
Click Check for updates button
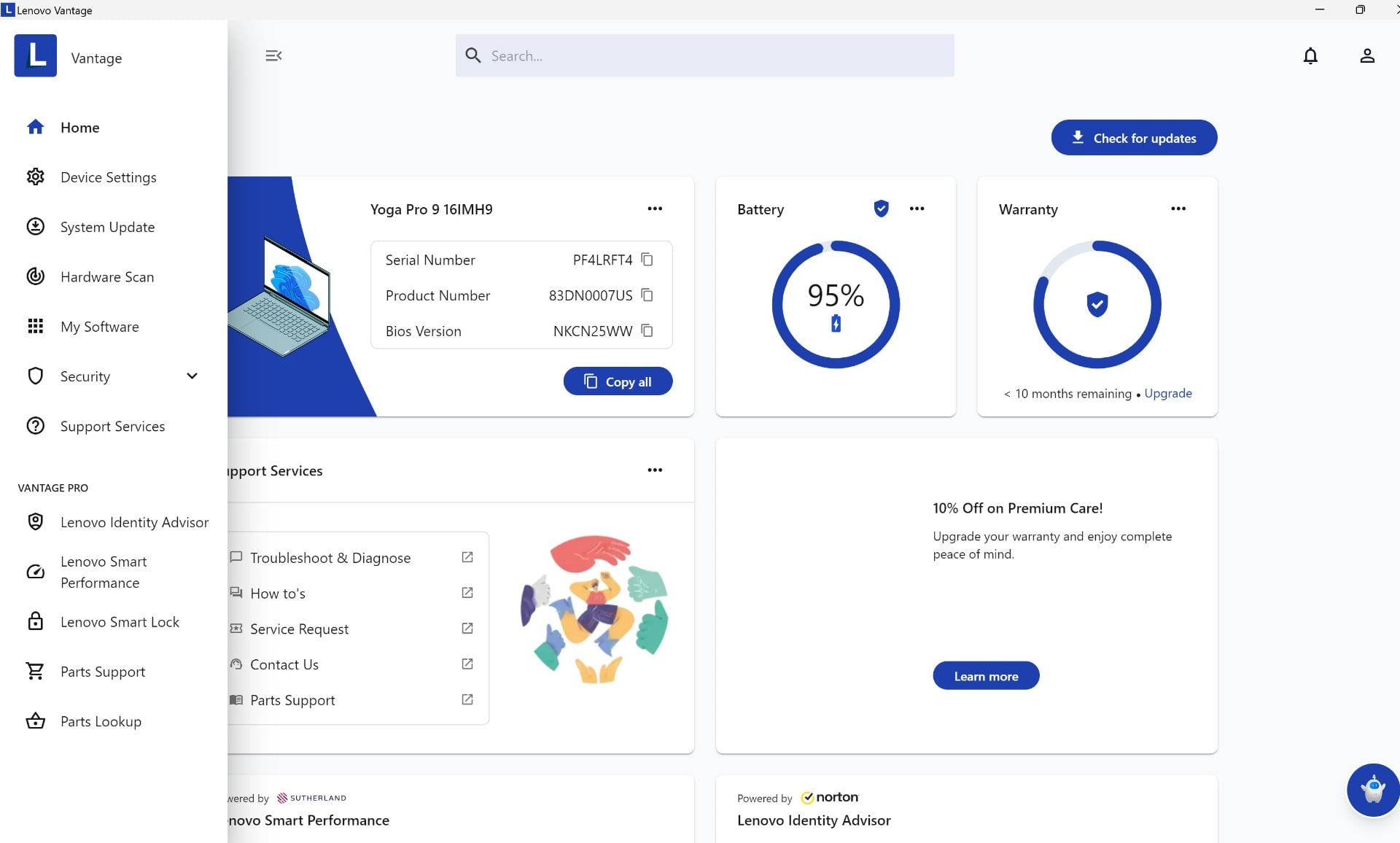point(1133,138)
